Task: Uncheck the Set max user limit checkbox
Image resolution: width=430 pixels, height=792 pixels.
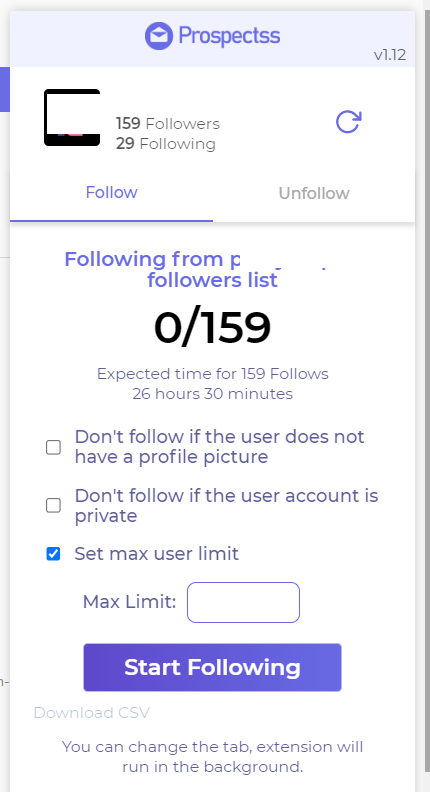Action: 54,554
